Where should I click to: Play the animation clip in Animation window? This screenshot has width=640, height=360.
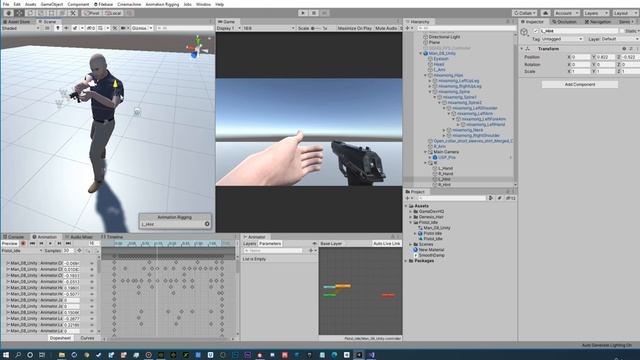[x=50, y=243]
